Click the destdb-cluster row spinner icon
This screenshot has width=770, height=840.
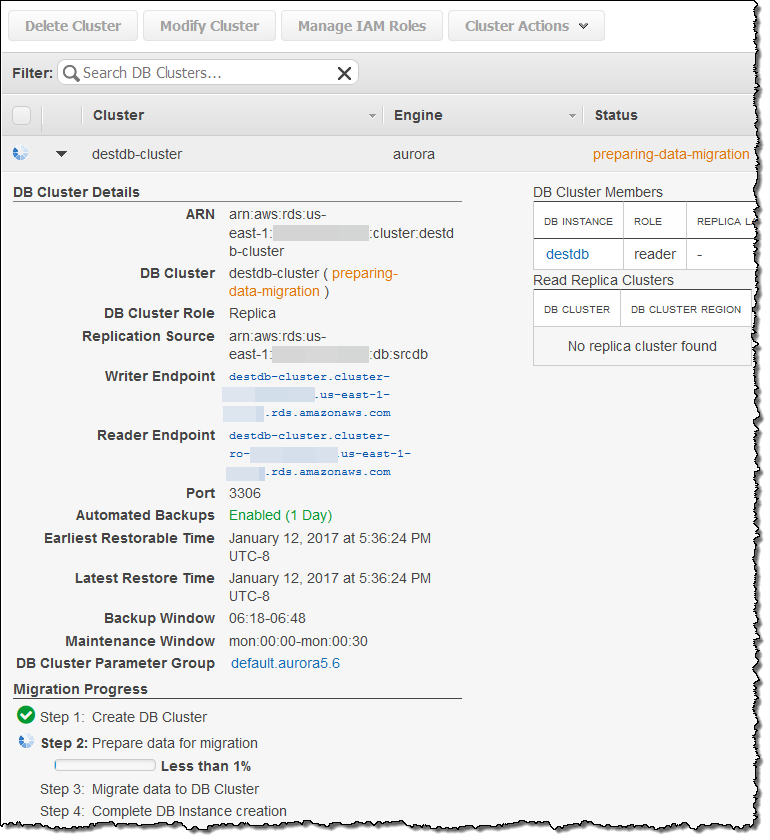pos(21,154)
